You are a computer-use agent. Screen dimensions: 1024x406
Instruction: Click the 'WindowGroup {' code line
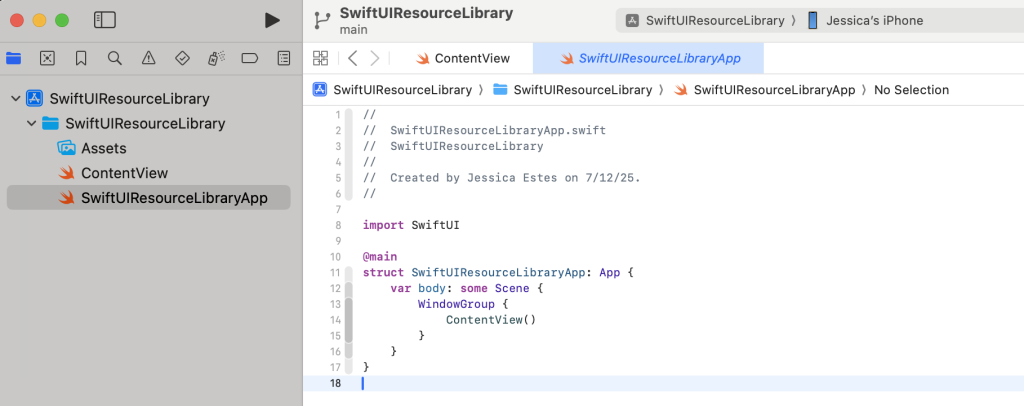(x=463, y=304)
